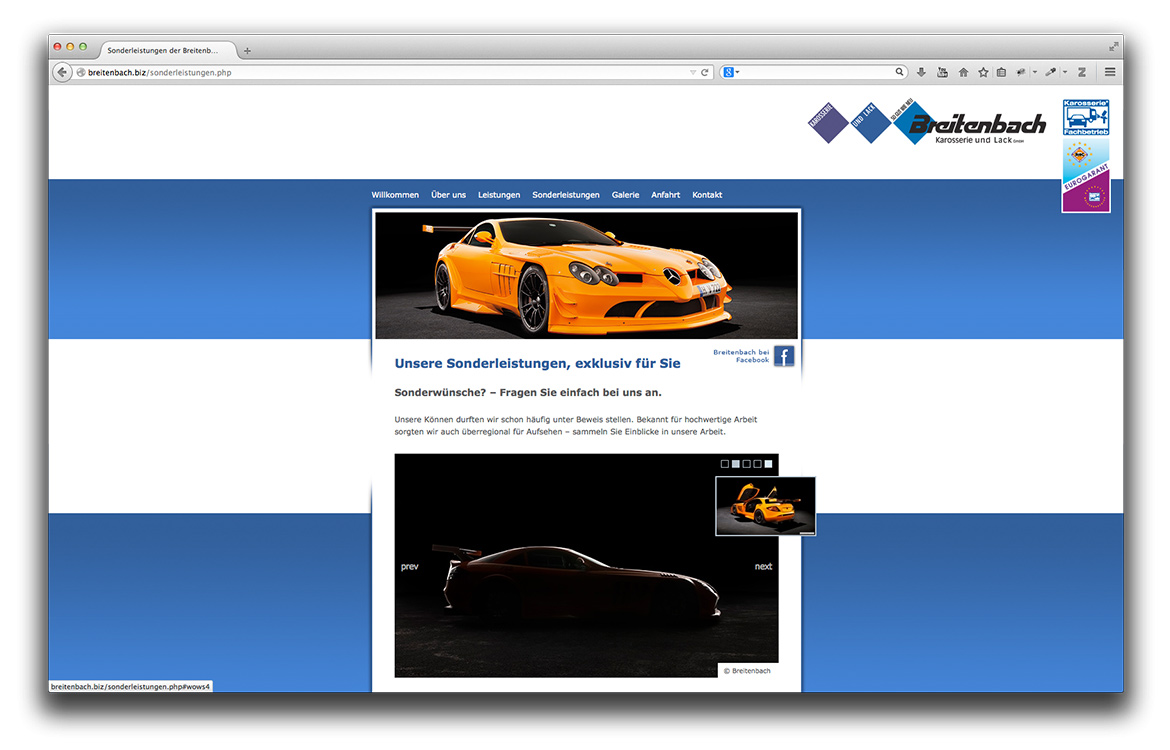The image size is (1170, 750).
Task: Open the URL bar history dropdown arrow
Action: click(692, 72)
